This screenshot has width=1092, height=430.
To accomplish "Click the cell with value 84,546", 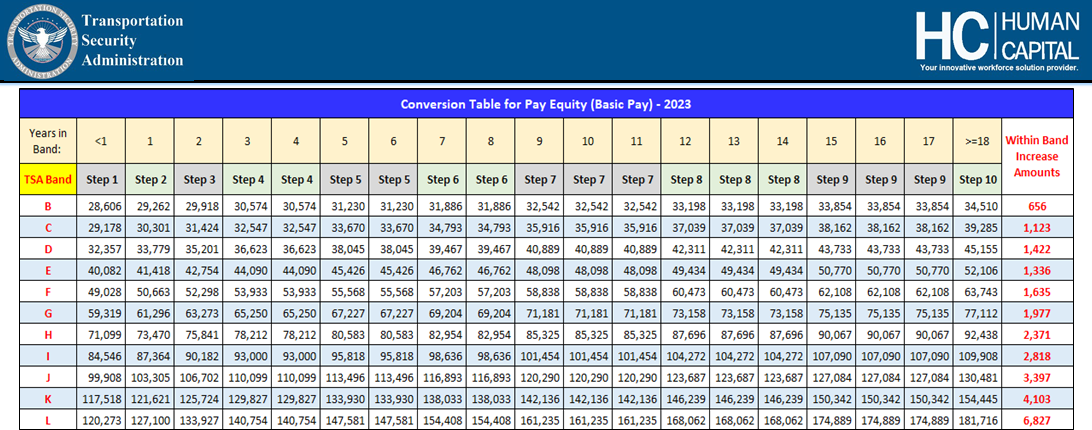I will [x=101, y=356].
